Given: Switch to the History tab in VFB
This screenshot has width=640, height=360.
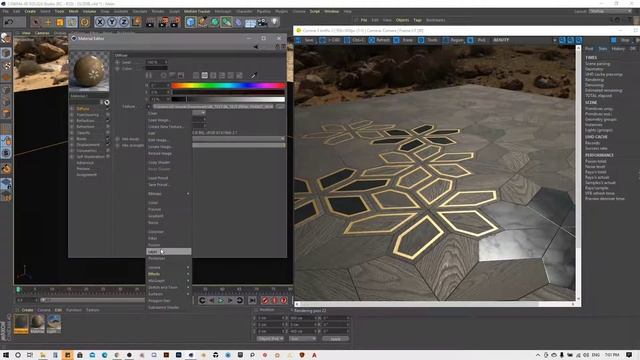Looking at the screenshot, I should 618,49.
